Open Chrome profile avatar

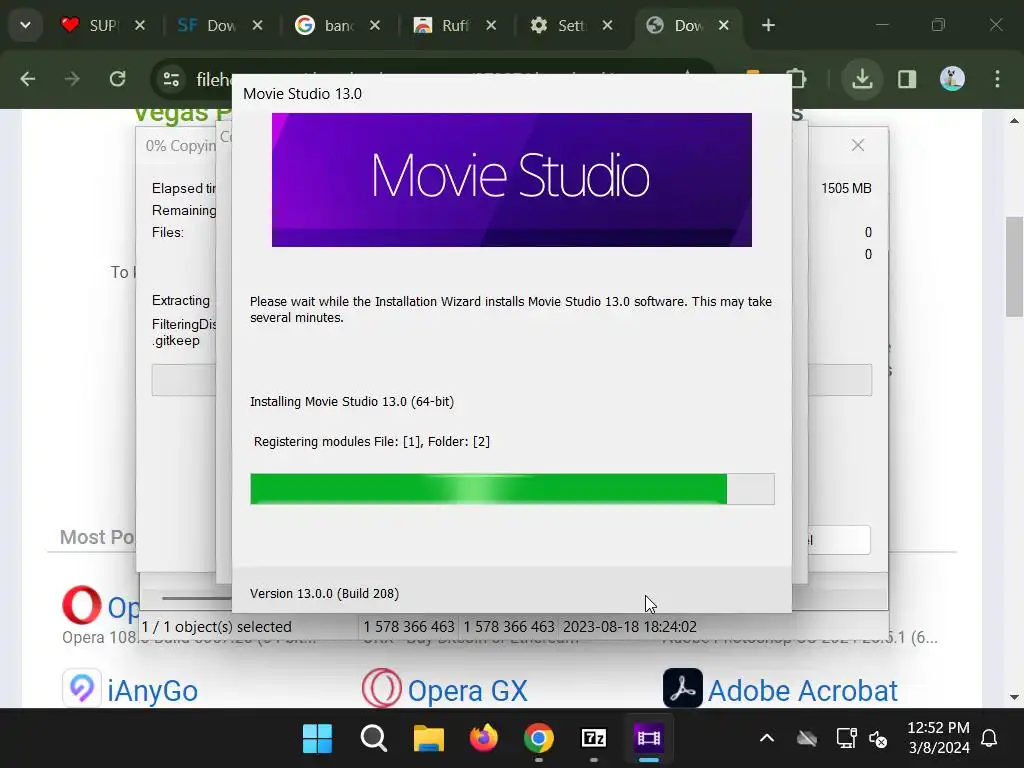click(952, 79)
